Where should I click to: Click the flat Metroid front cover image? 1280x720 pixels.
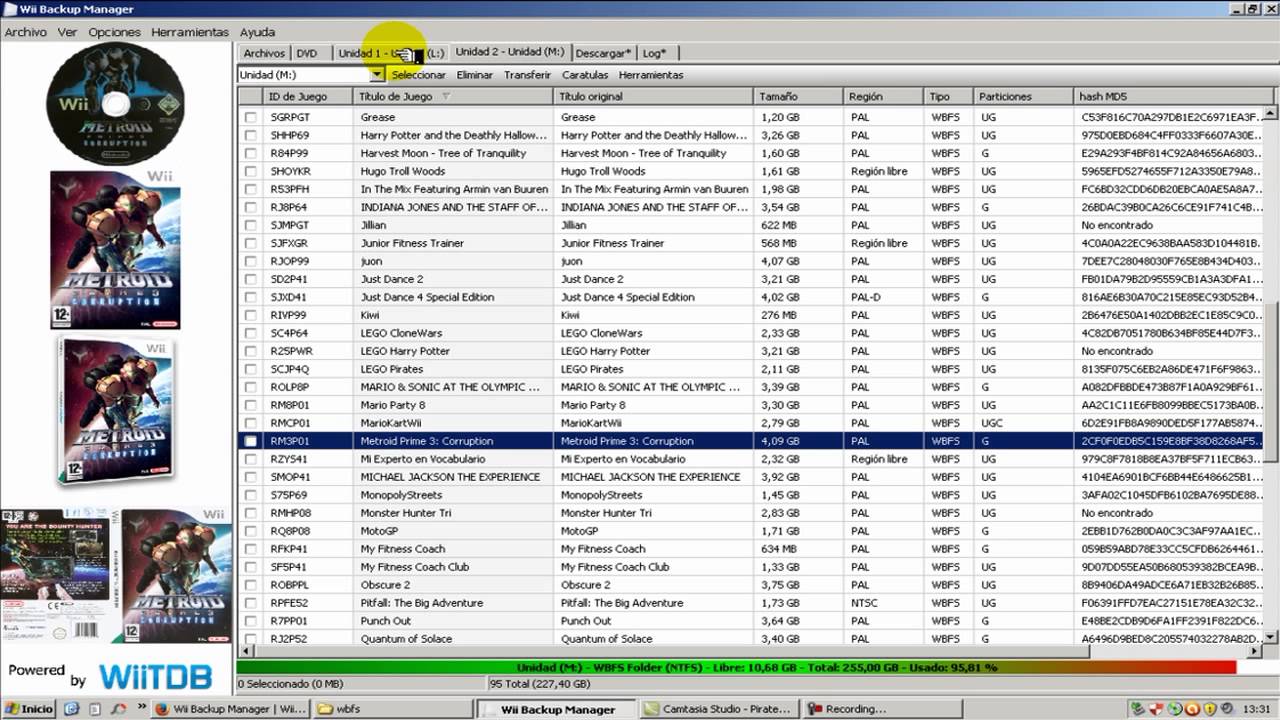point(115,249)
